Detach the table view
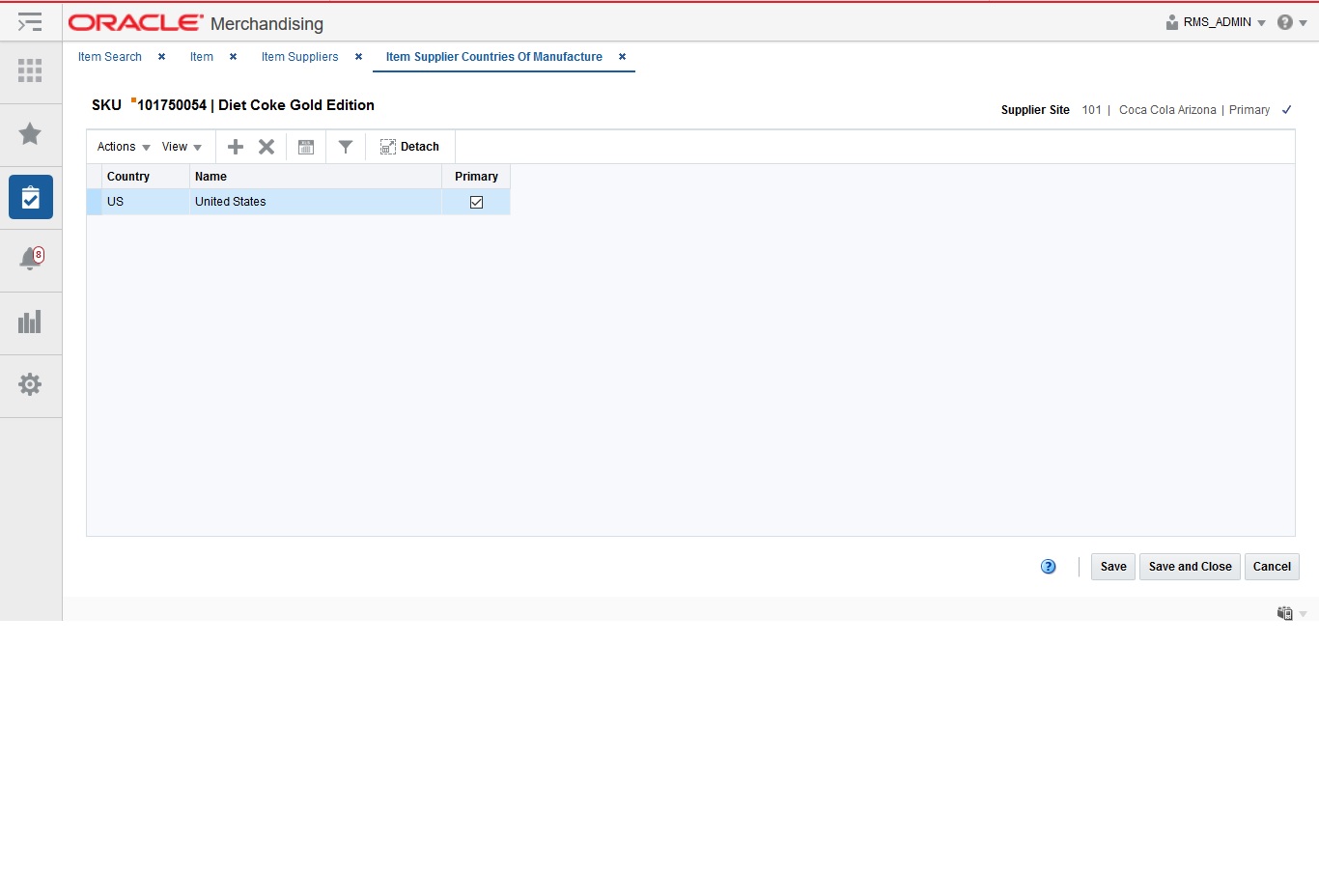 click(409, 147)
